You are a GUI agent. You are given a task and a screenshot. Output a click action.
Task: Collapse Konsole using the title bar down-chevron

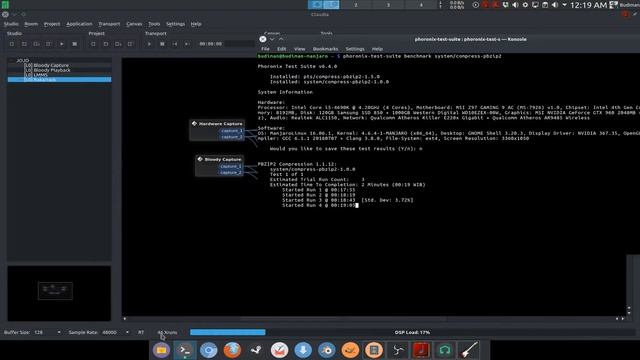[272, 39]
